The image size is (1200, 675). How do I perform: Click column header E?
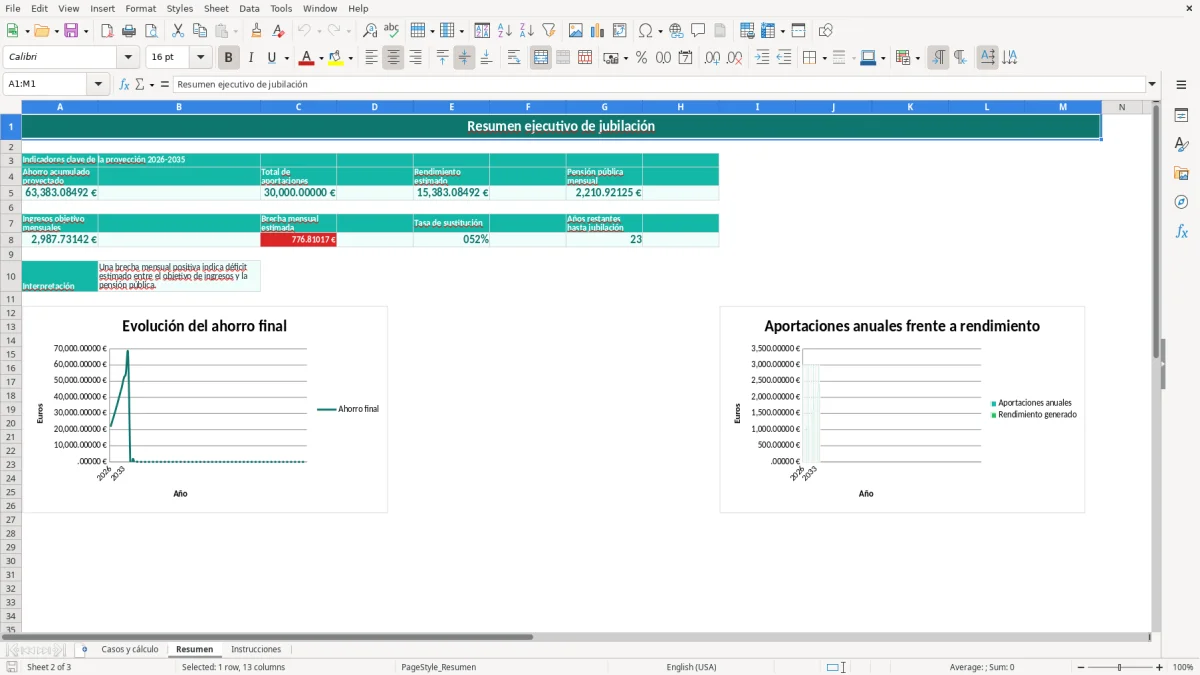pyautogui.click(x=451, y=107)
